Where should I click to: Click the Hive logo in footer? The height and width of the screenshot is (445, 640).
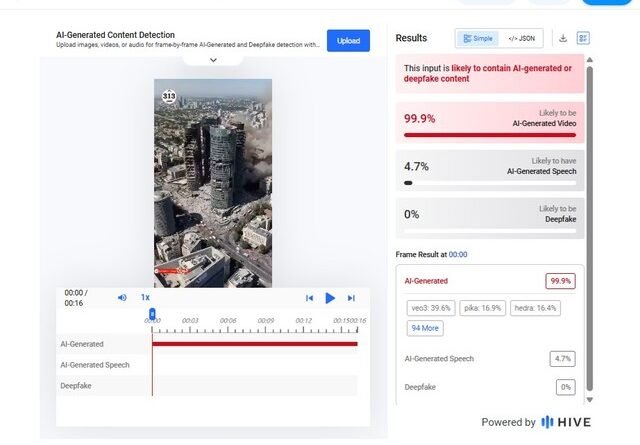566,422
